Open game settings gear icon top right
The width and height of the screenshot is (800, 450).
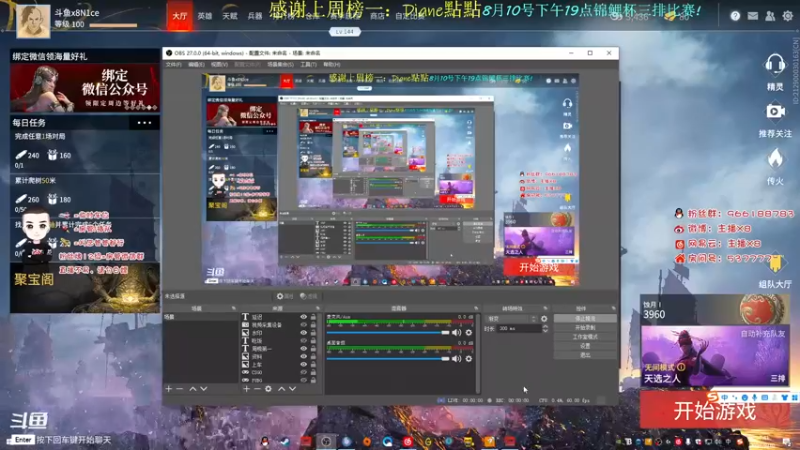click(x=787, y=16)
